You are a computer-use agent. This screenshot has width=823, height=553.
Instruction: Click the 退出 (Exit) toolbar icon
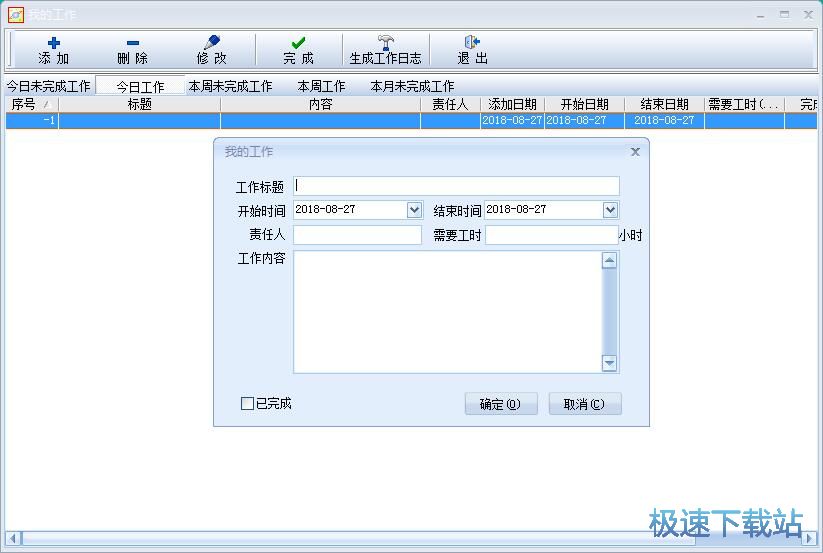click(472, 42)
